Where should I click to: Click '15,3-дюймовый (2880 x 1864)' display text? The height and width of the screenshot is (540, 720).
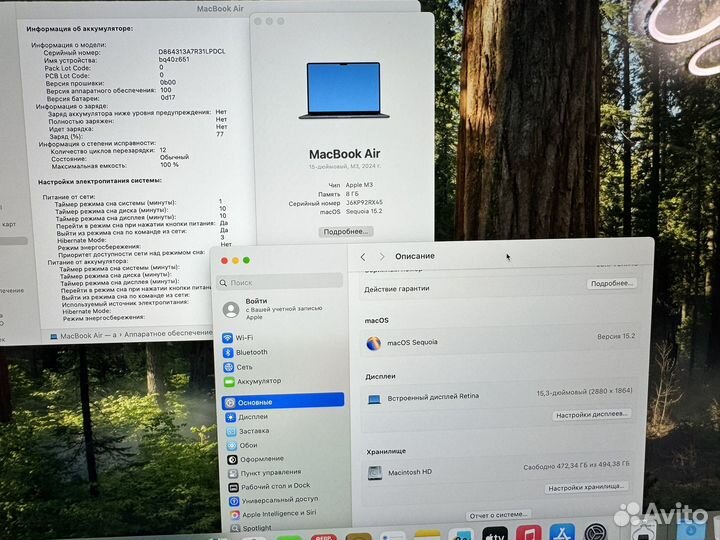coord(585,392)
